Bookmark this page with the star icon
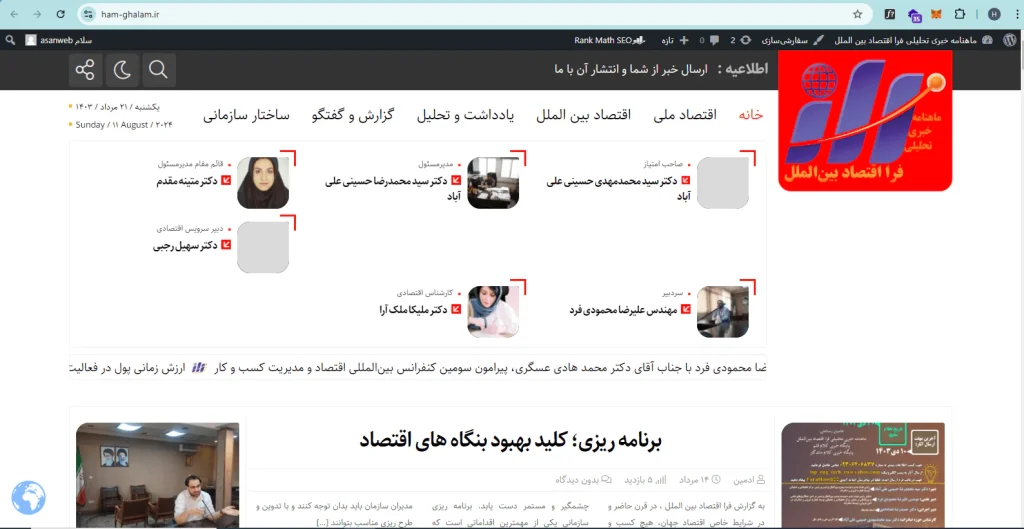 857,14
